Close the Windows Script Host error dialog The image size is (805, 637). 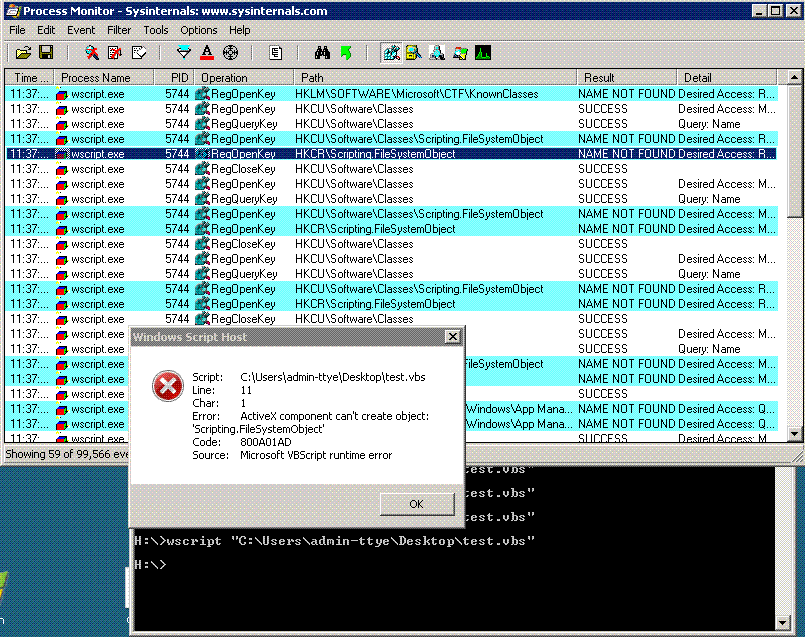pos(452,337)
